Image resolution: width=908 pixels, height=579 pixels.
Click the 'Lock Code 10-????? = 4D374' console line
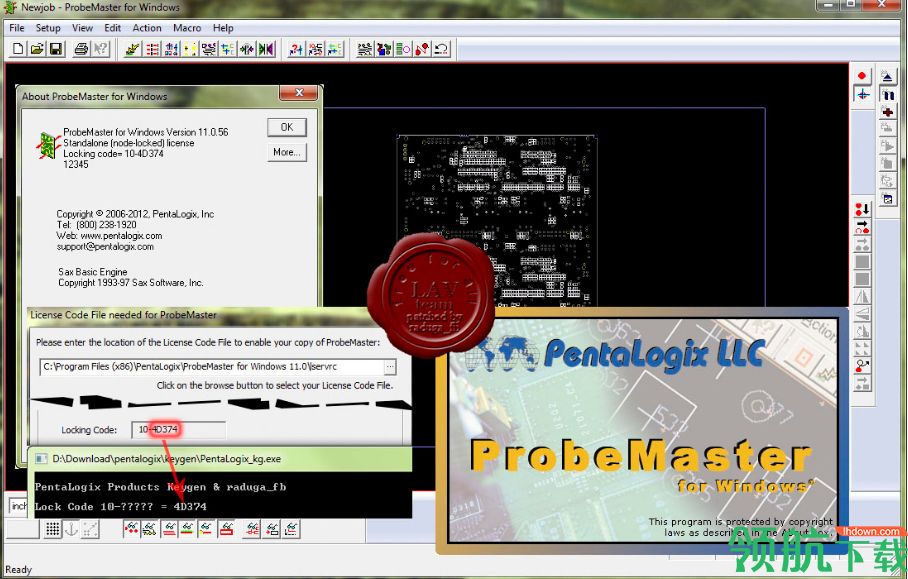pos(120,507)
